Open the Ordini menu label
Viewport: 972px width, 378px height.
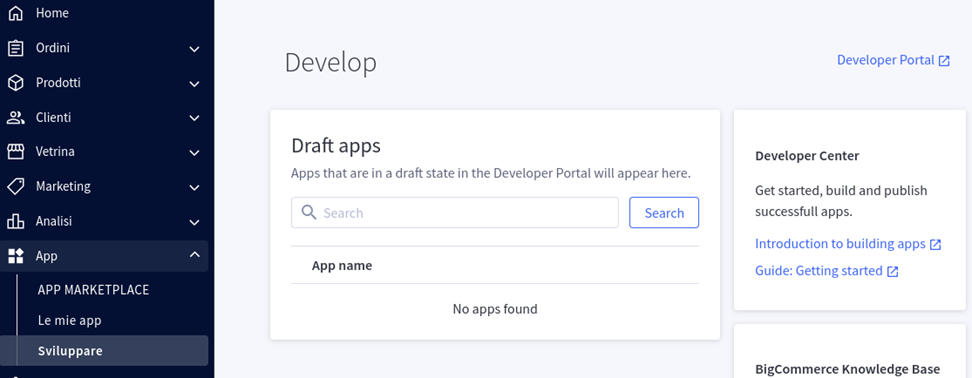tap(53, 48)
